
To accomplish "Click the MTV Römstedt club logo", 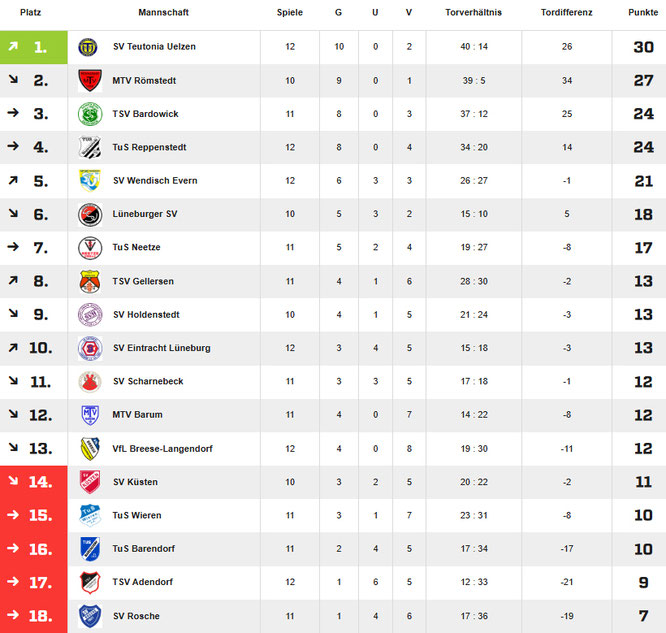I will pyautogui.click(x=90, y=81).
